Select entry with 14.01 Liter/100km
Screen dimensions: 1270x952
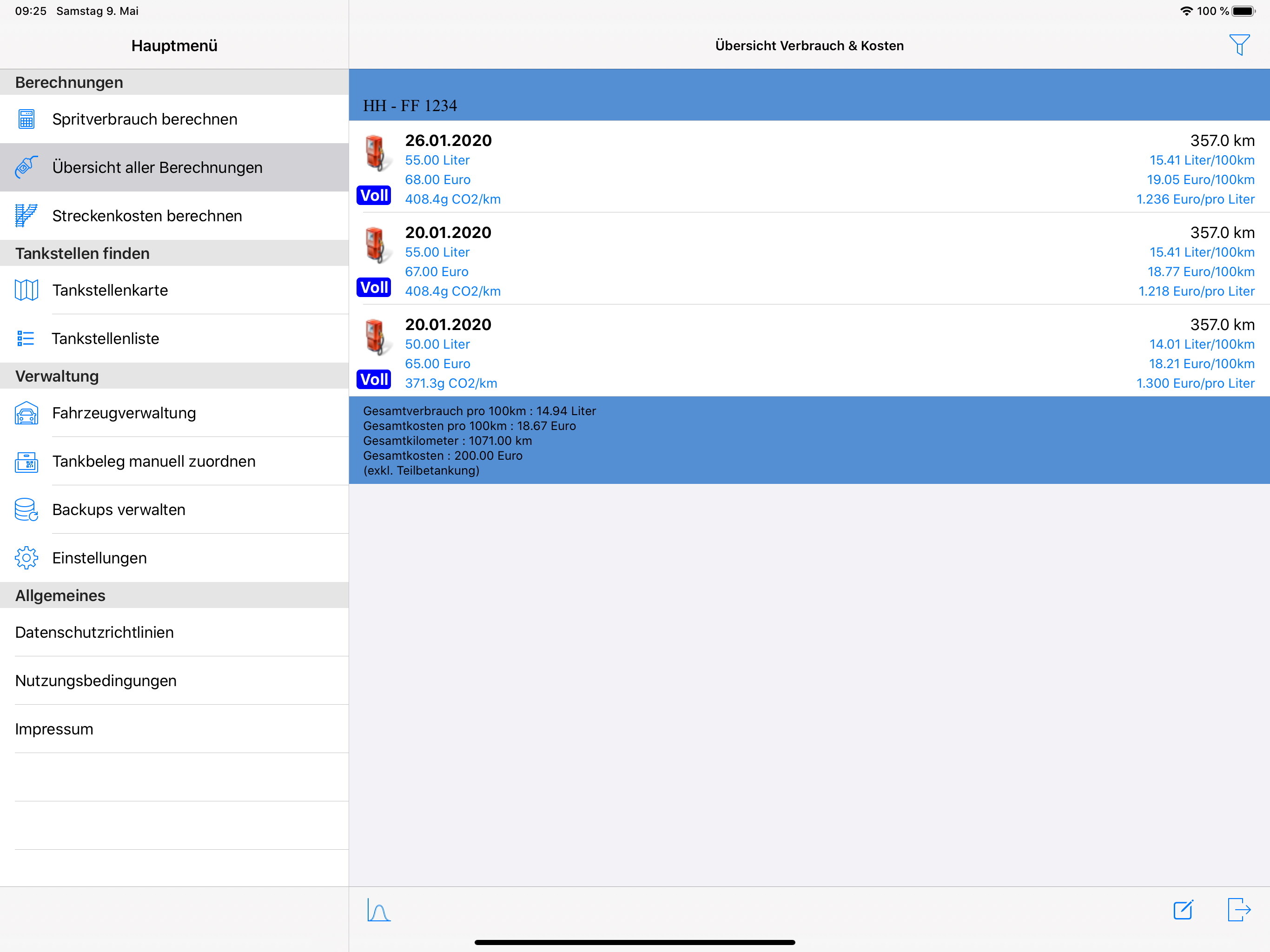(x=809, y=350)
